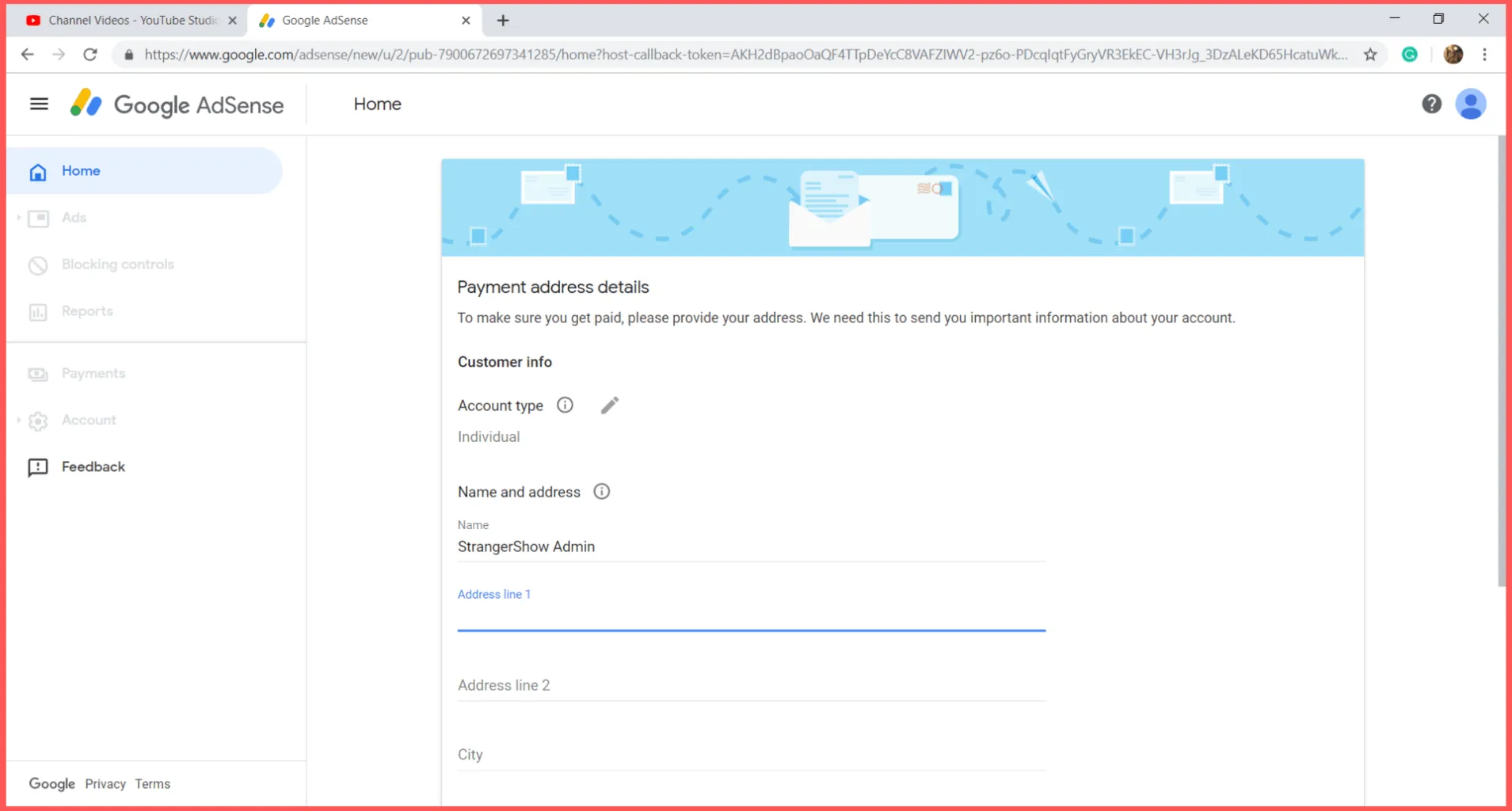Click the 'Home' page title text
This screenshot has width=1512, height=811.
[x=377, y=105]
